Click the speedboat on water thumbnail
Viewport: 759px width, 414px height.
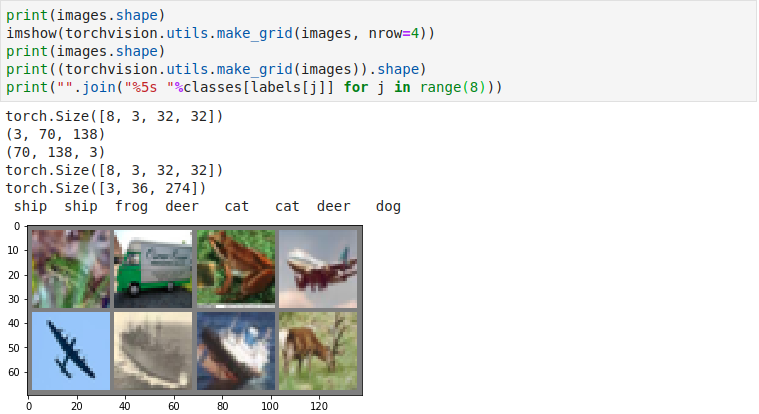(x=236, y=351)
